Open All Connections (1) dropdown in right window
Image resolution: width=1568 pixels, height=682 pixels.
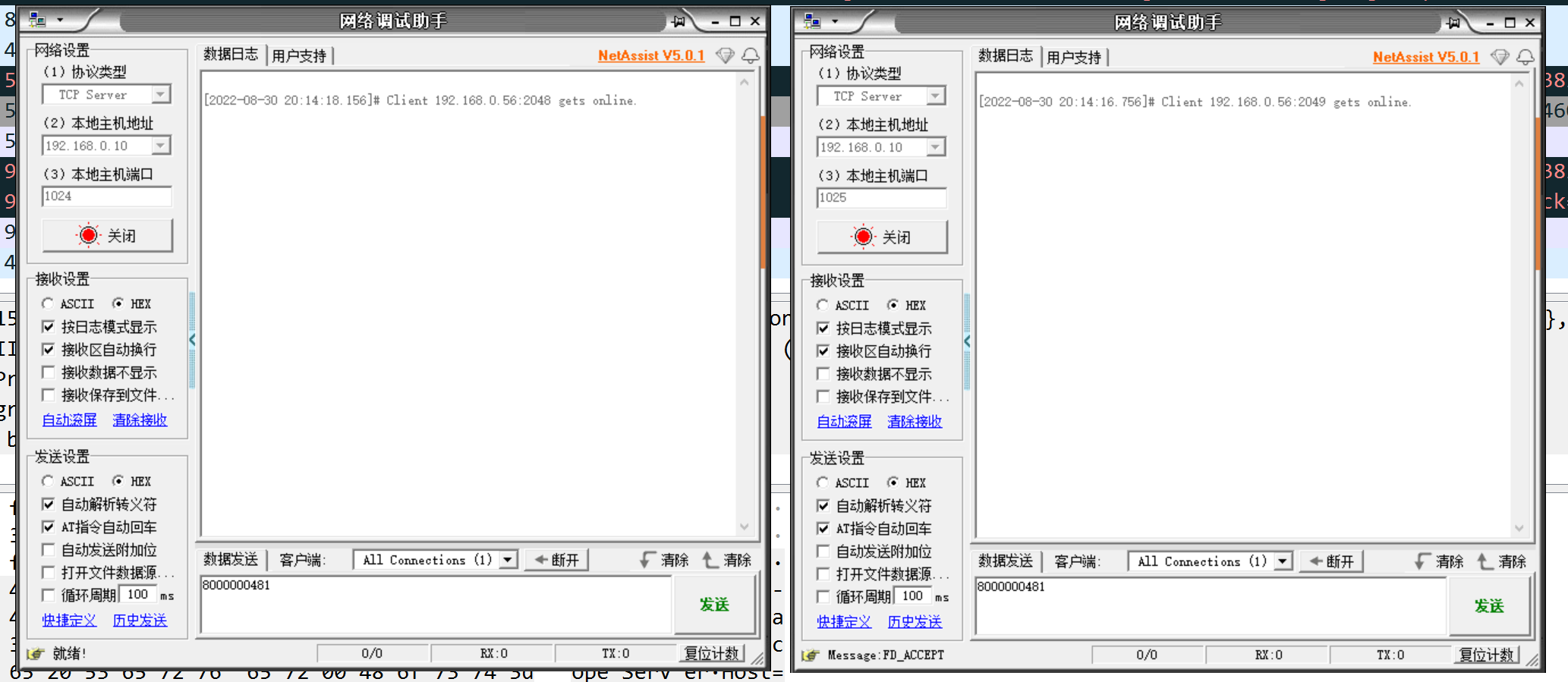(x=1283, y=561)
